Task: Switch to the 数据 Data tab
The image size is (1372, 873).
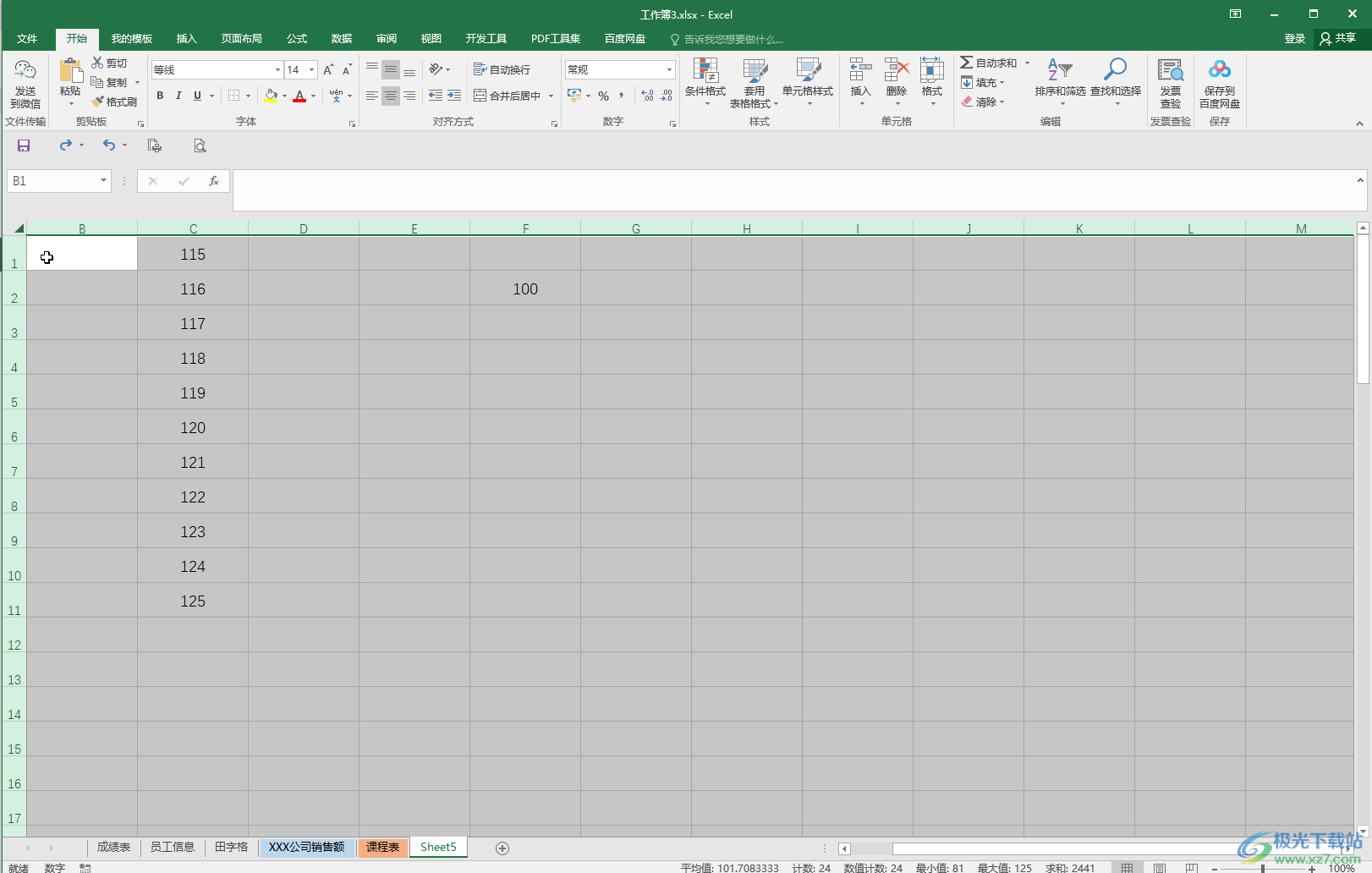Action: point(342,39)
